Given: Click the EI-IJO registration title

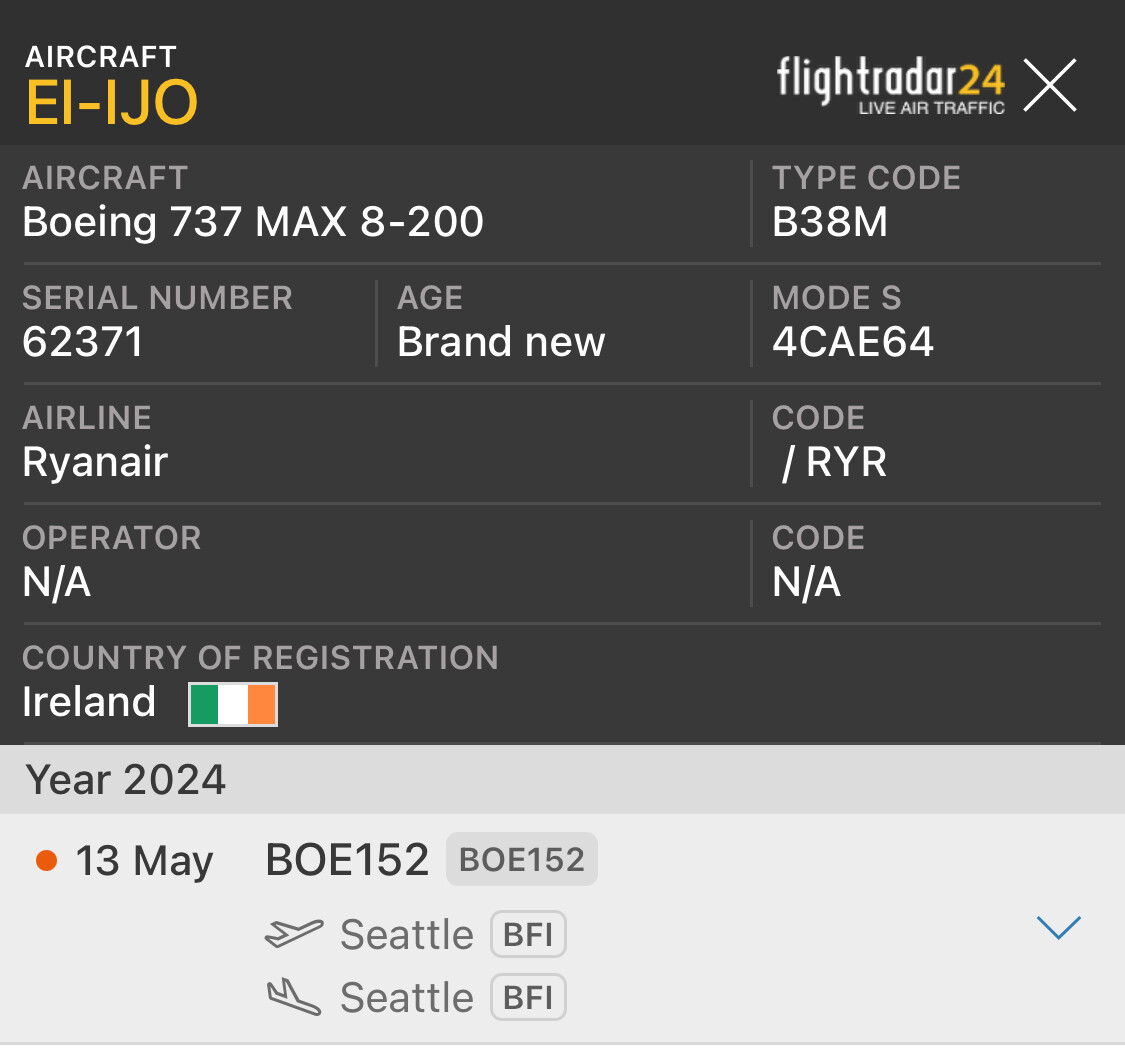Looking at the screenshot, I should click(x=112, y=102).
